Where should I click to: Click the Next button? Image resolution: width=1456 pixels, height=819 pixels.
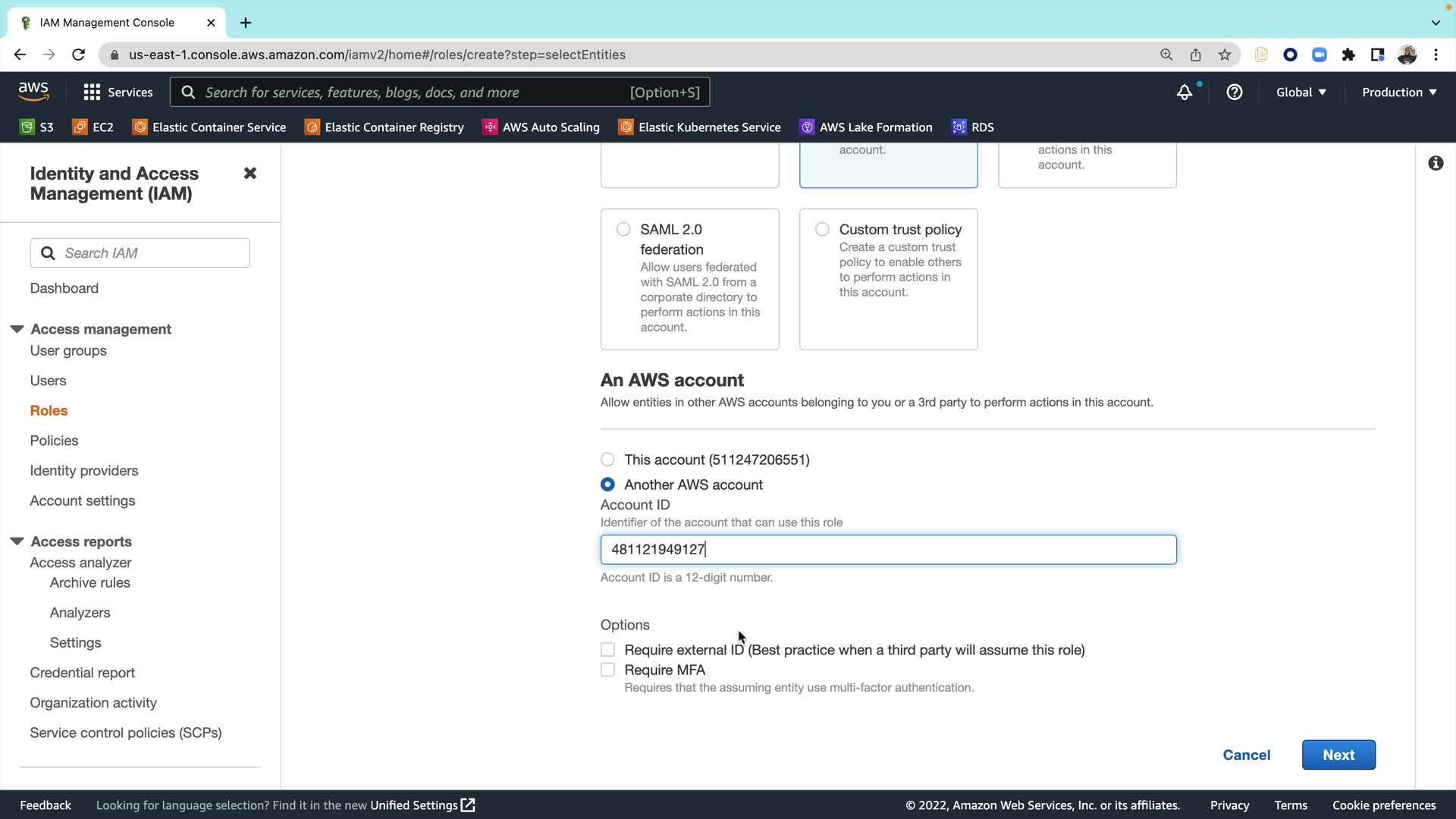(1338, 755)
